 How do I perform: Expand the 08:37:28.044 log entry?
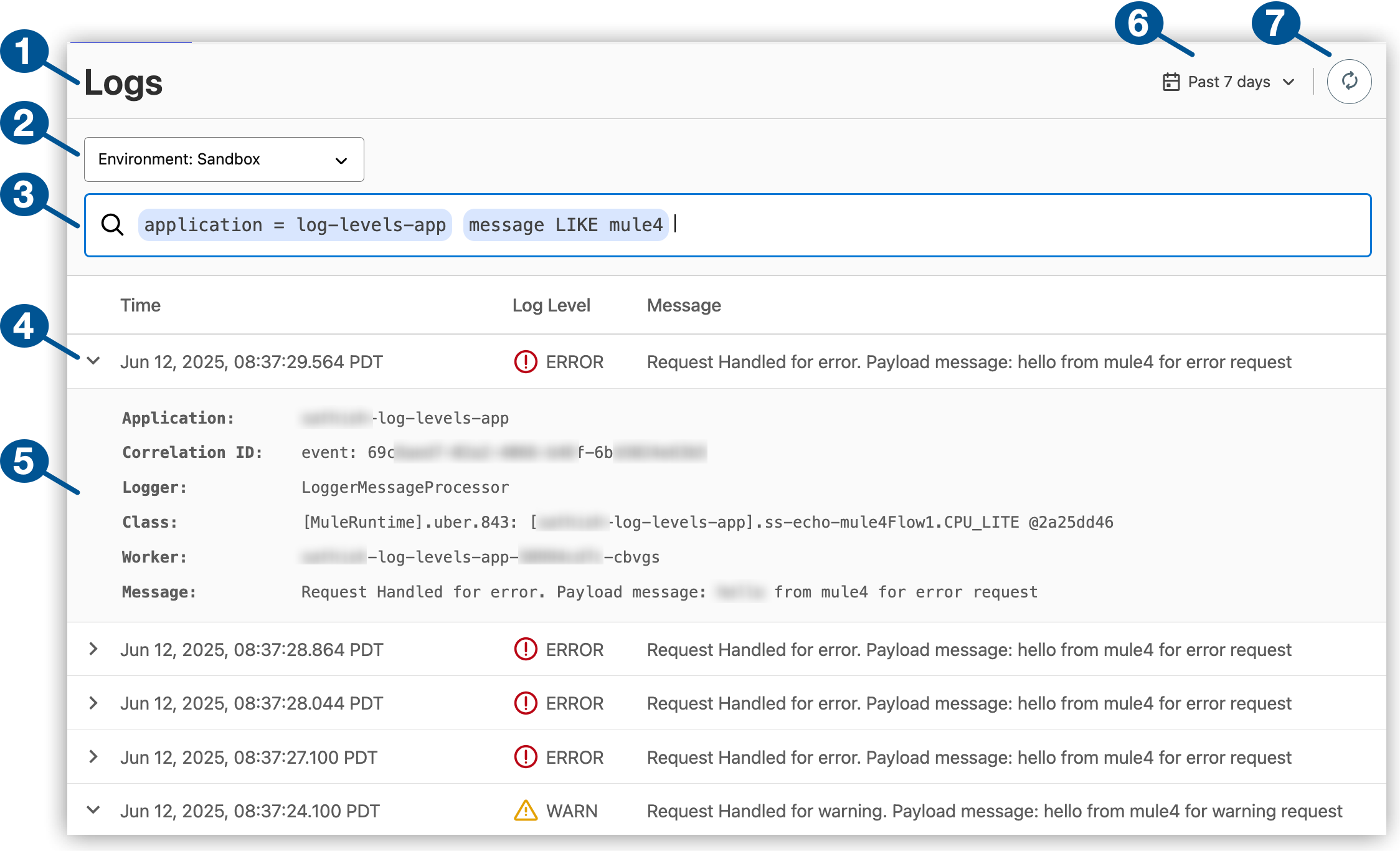(x=93, y=703)
